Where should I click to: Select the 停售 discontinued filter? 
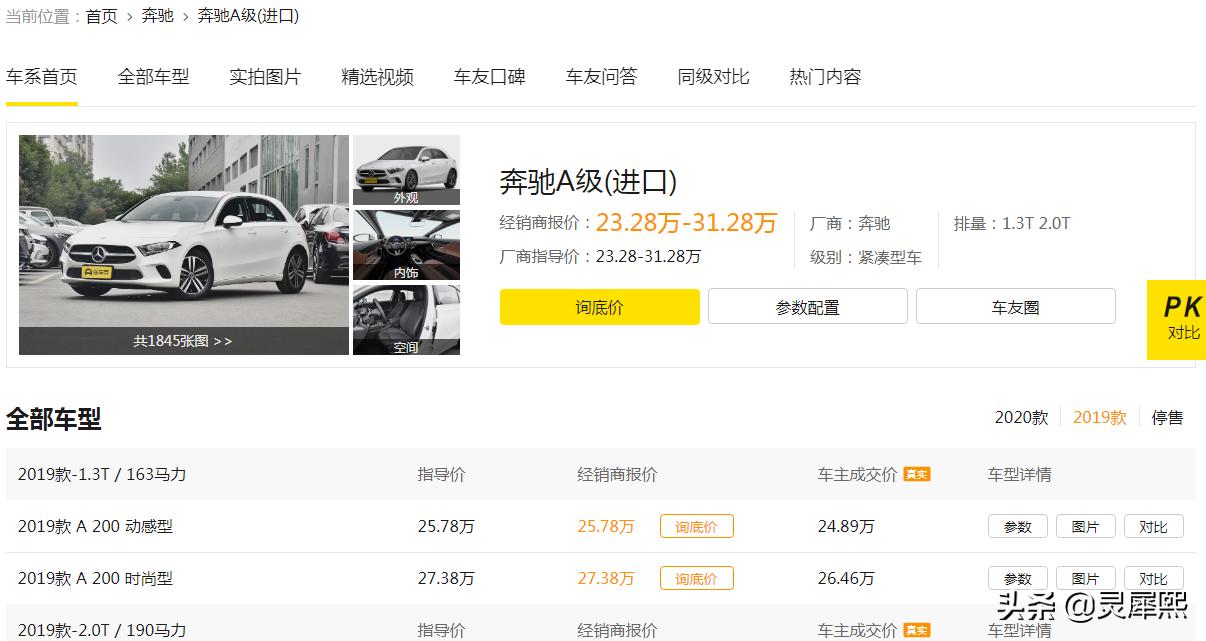click(x=1168, y=418)
